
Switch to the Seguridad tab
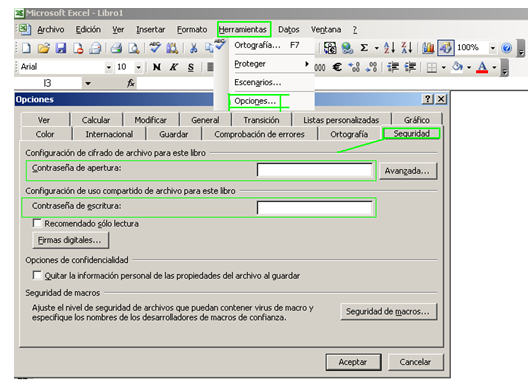click(x=411, y=134)
